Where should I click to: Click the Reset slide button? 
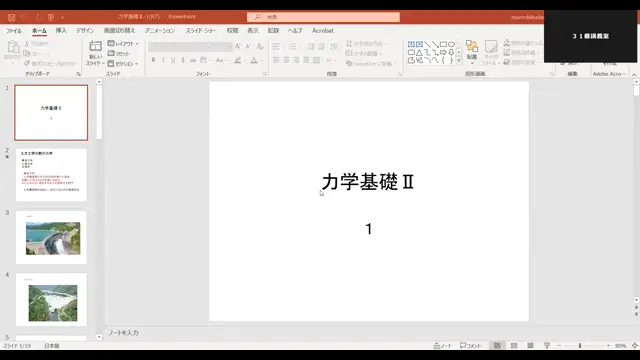pyautogui.click(x=118, y=53)
